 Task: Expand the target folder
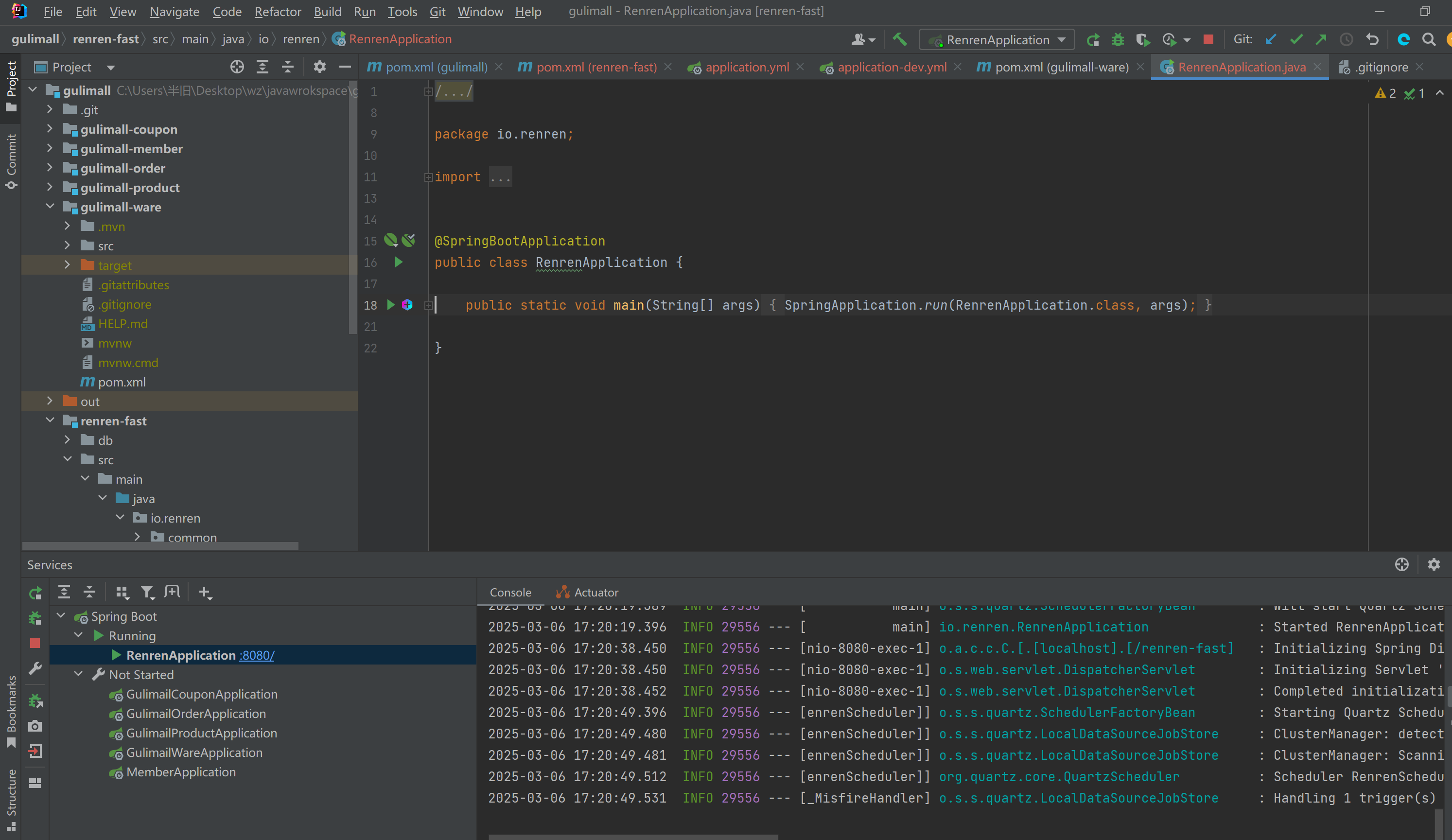[x=67, y=264]
